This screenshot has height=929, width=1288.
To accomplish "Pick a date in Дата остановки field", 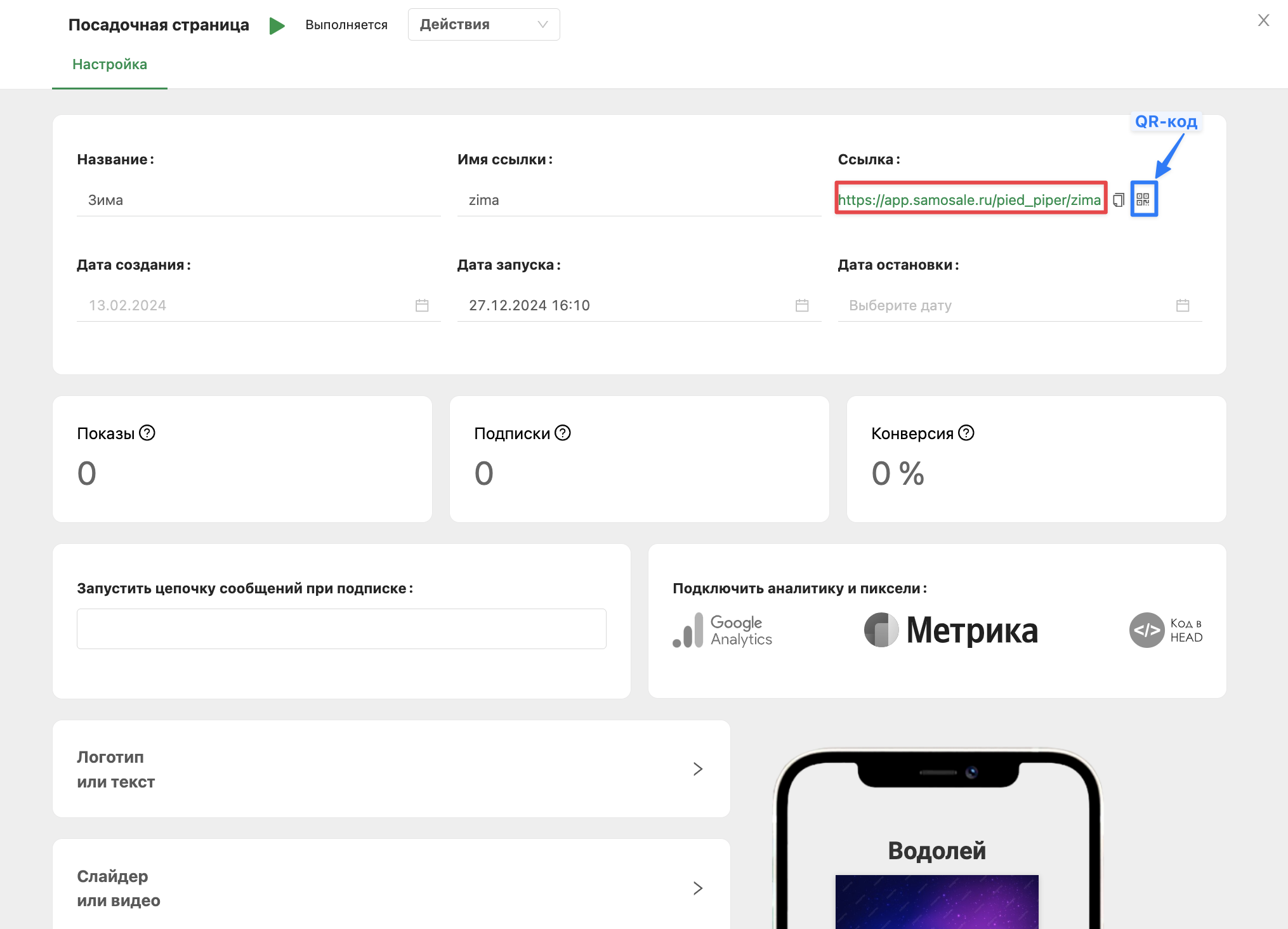I will point(1020,305).
